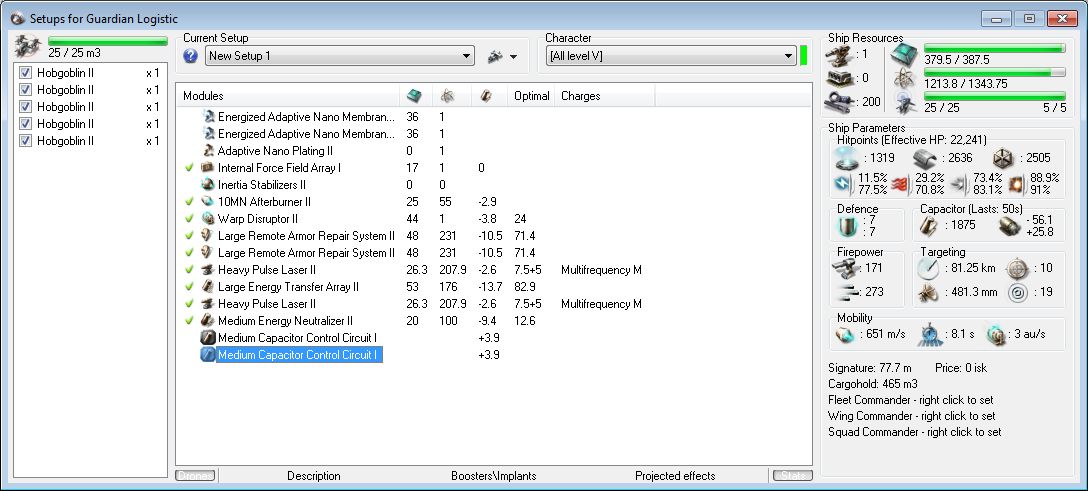Image resolution: width=1088 pixels, height=491 pixels.
Task: Click the capacitor capacity icon showing 1875
Action: coord(930,225)
